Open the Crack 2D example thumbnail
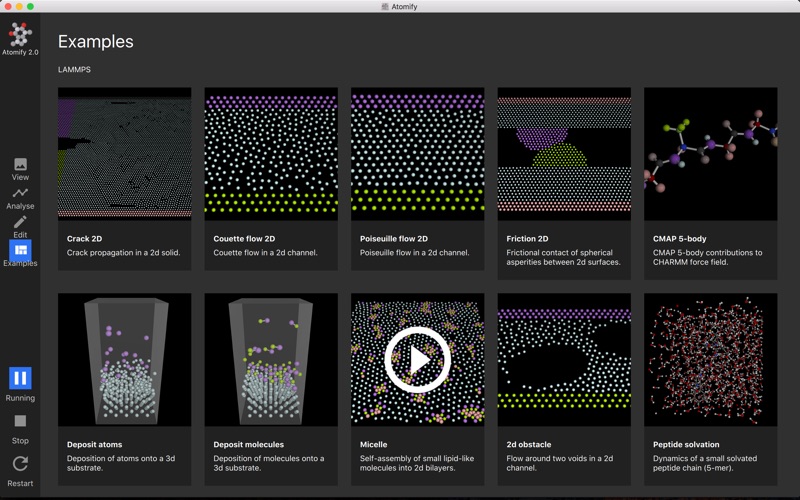The image size is (800, 500). point(124,154)
